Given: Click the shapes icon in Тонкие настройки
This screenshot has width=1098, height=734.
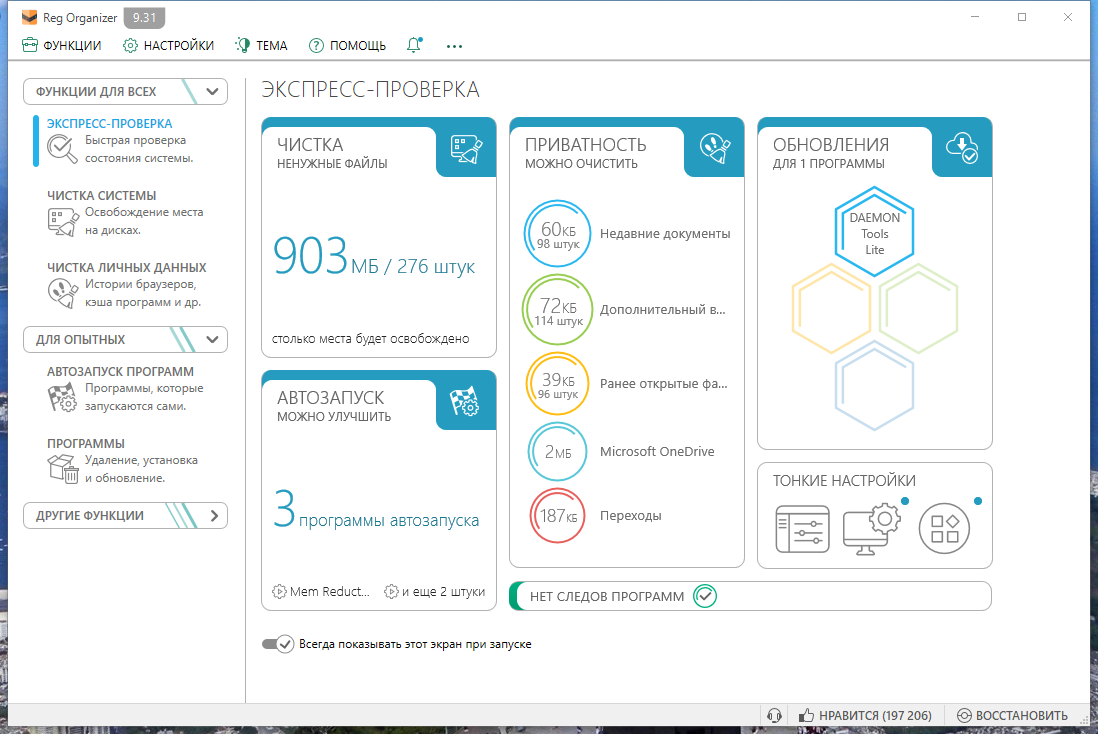Looking at the screenshot, I should [944, 529].
